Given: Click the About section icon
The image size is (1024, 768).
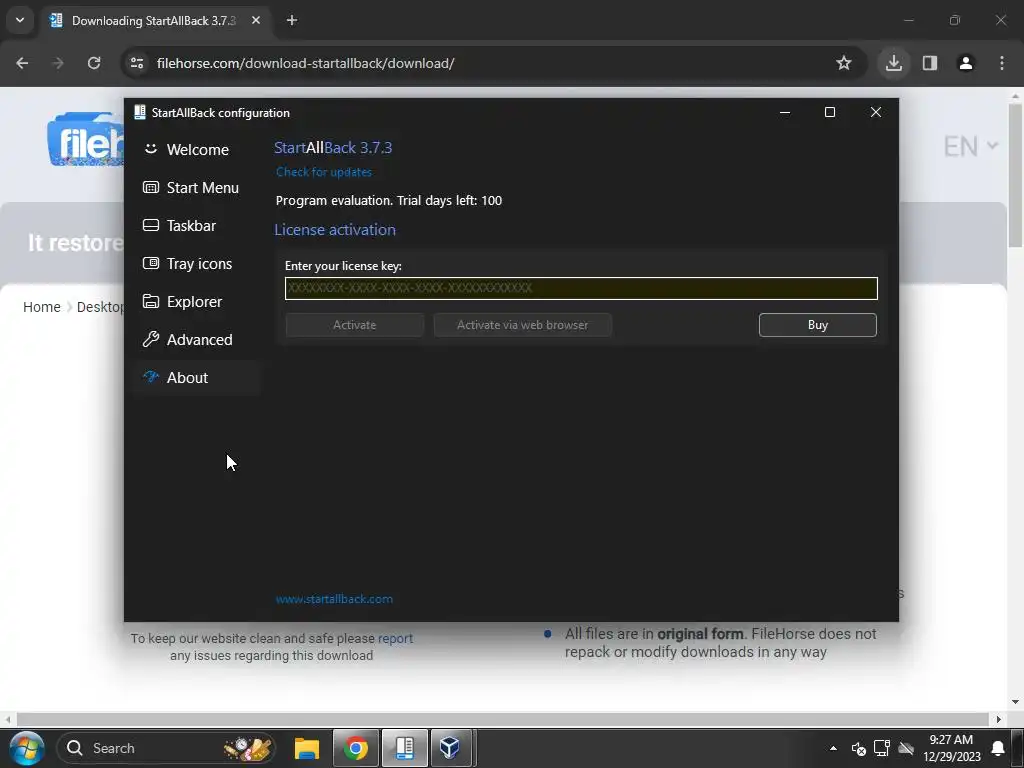Looking at the screenshot, I should [151, 377].
